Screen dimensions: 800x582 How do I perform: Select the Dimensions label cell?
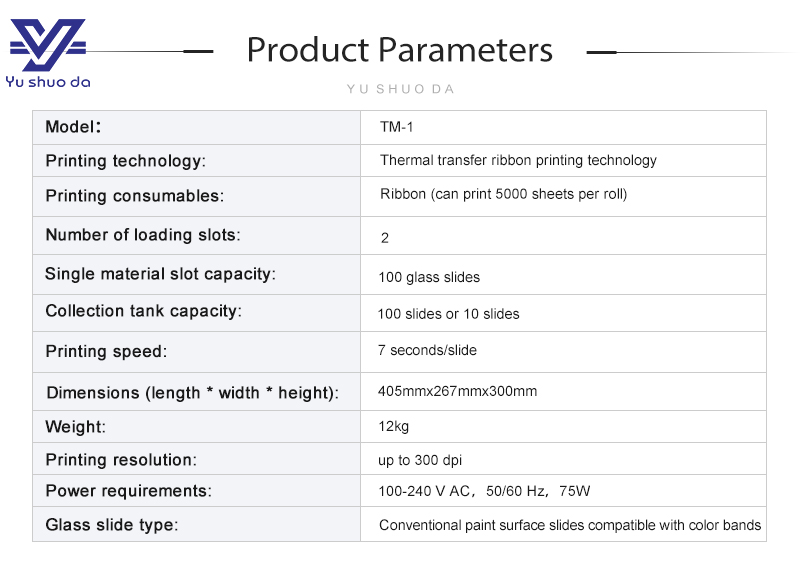tap(192, 393)
